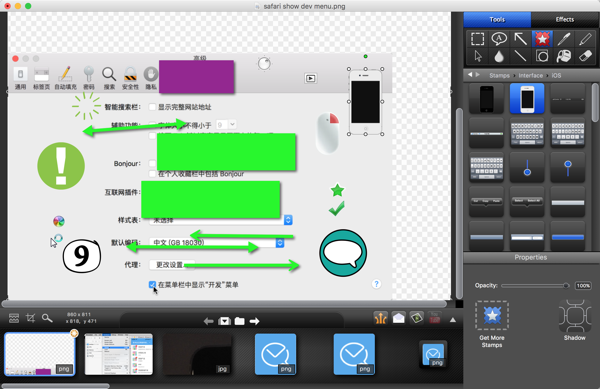600x389 pixels.
Task: Click the left-most bottom bar icon next to the crop tool
Action: coord(14,318)
